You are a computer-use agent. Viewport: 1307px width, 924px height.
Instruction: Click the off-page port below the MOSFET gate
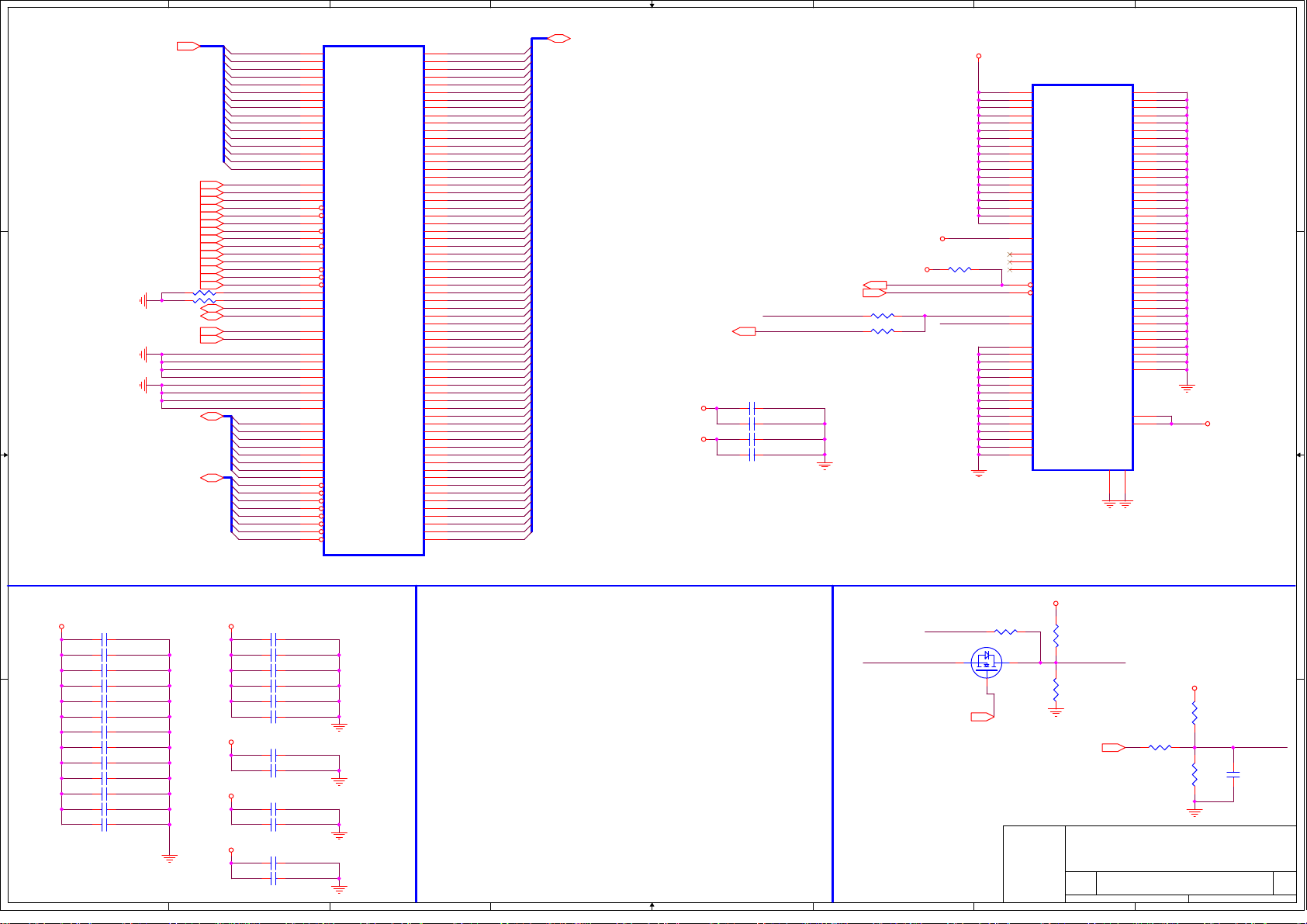(x=983, y=717)
